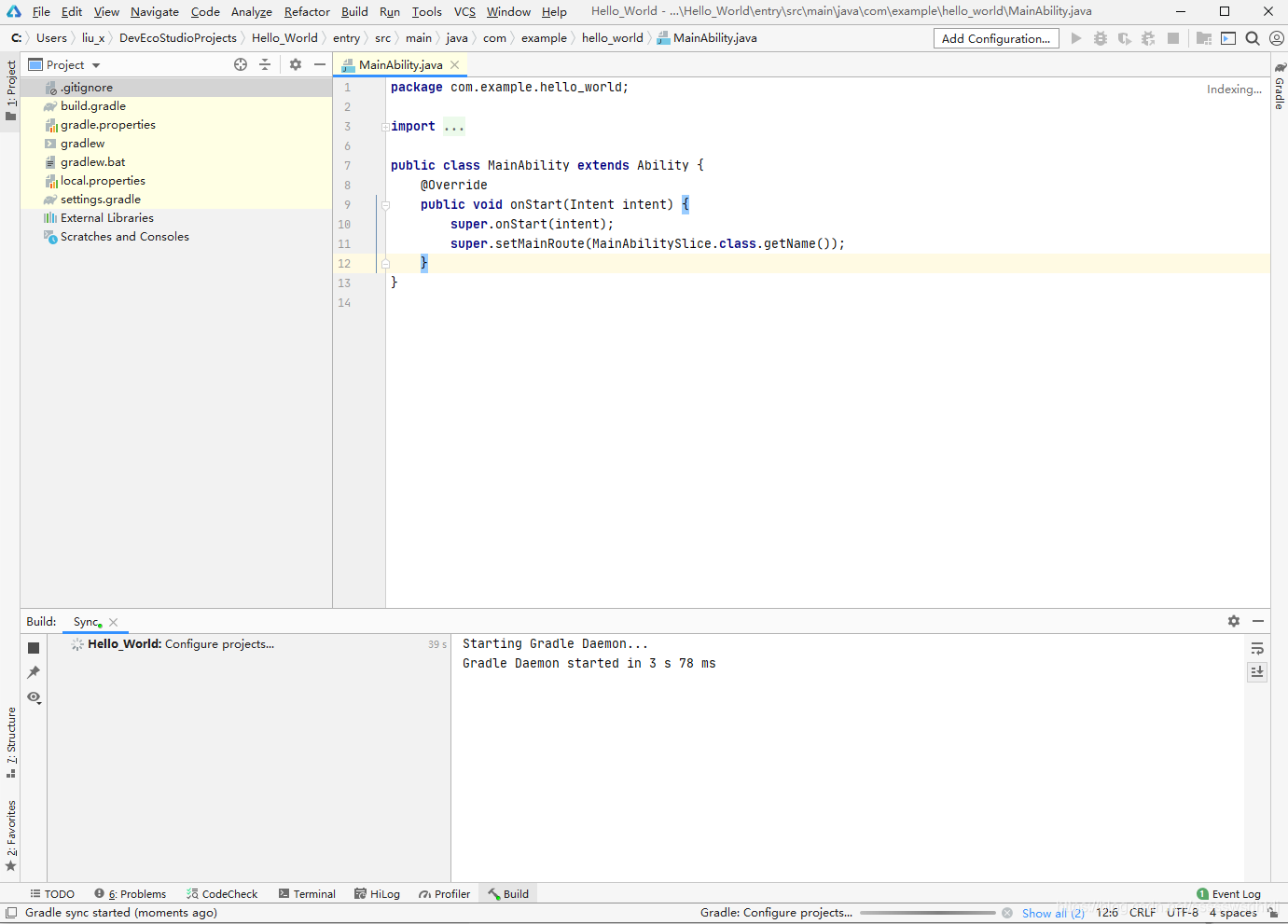Open the Event Log panel
The image size is (1288, 924).
tap(1228, 893)
